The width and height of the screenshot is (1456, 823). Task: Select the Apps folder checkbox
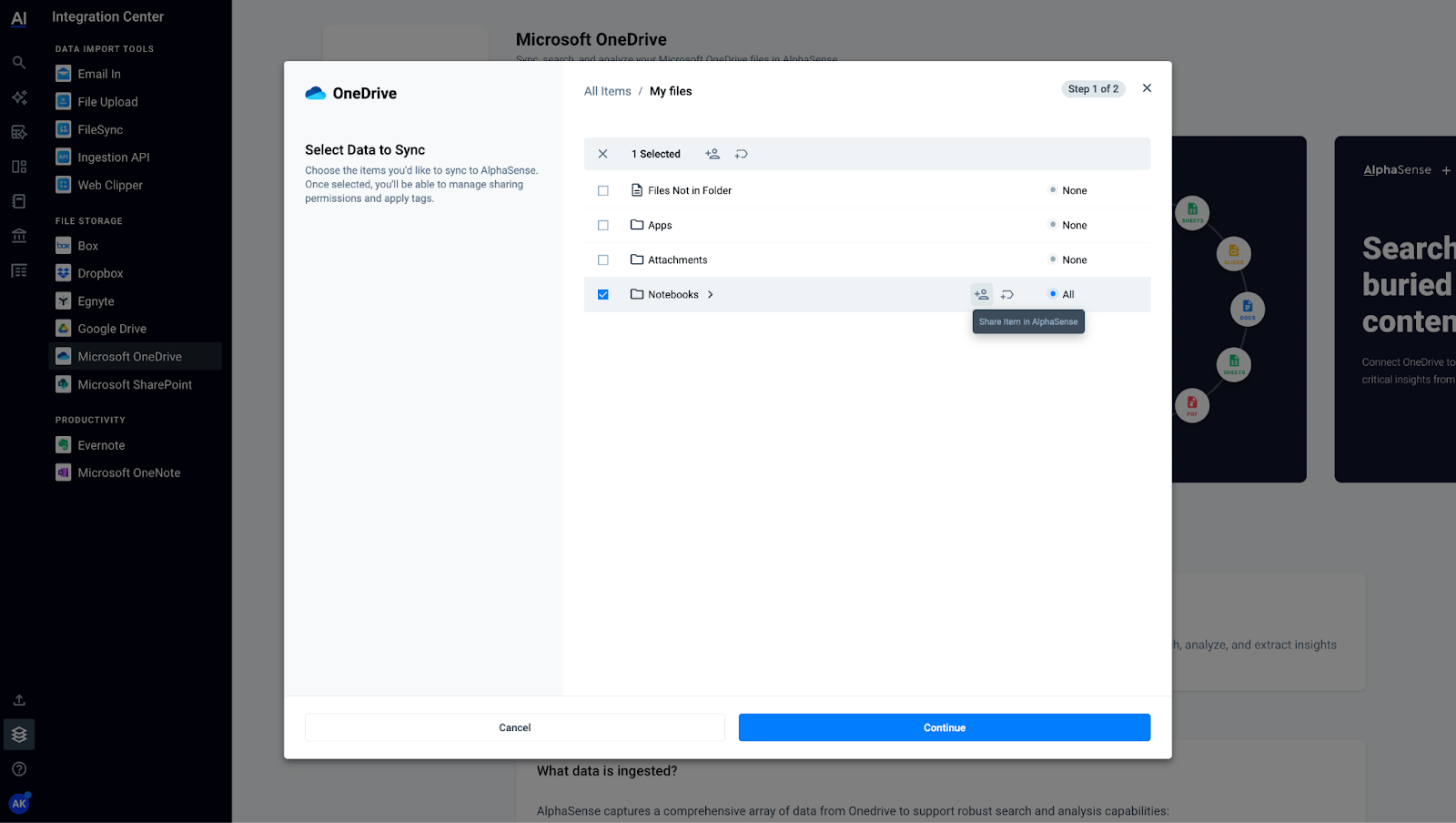(x=602, y=225)
